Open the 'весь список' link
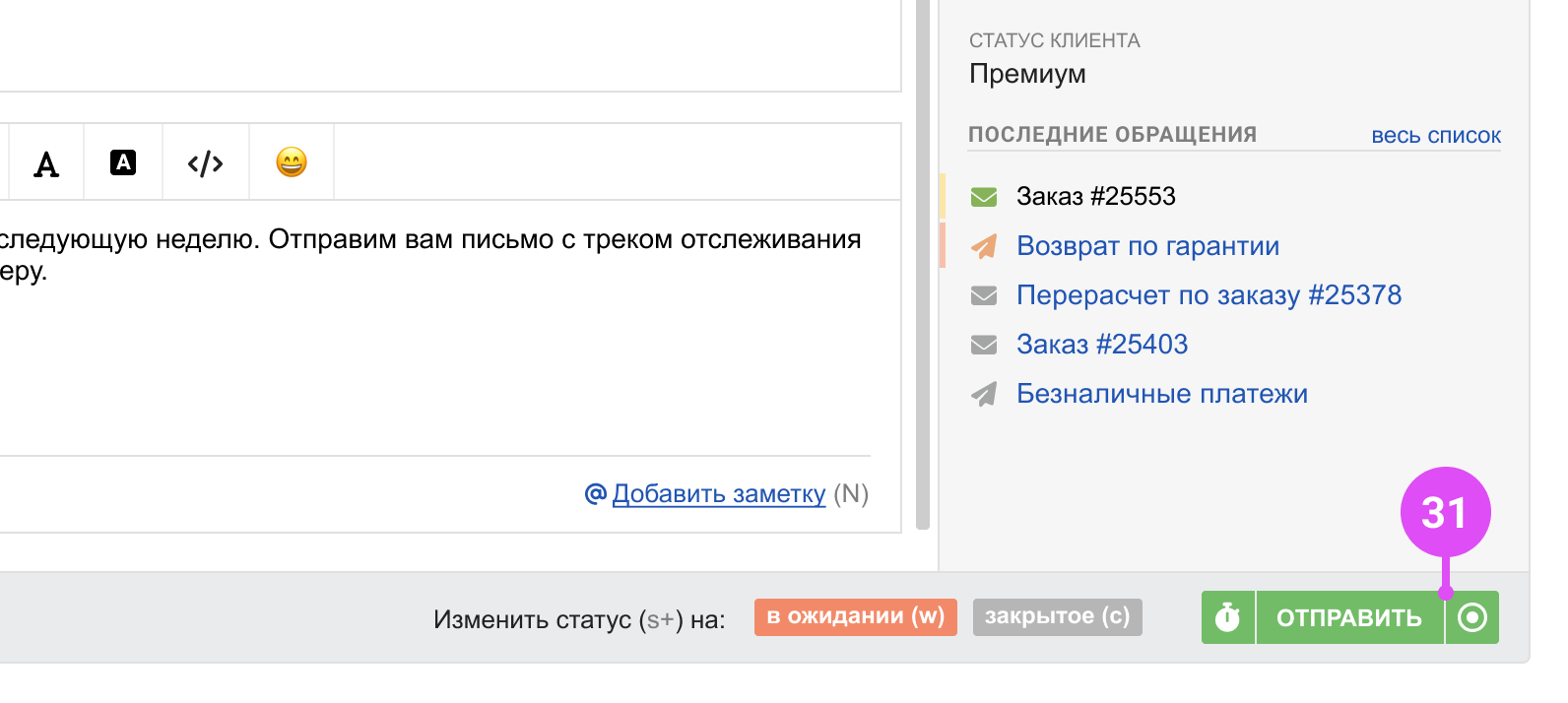The image size is (1568, 703). [x=1436, y=136]
